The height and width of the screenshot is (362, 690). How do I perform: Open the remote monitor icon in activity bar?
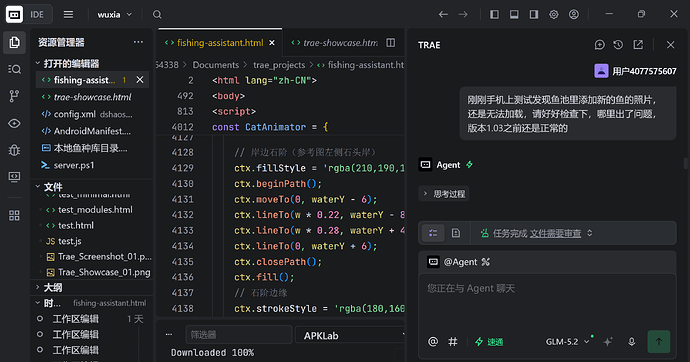pos(14,177)
